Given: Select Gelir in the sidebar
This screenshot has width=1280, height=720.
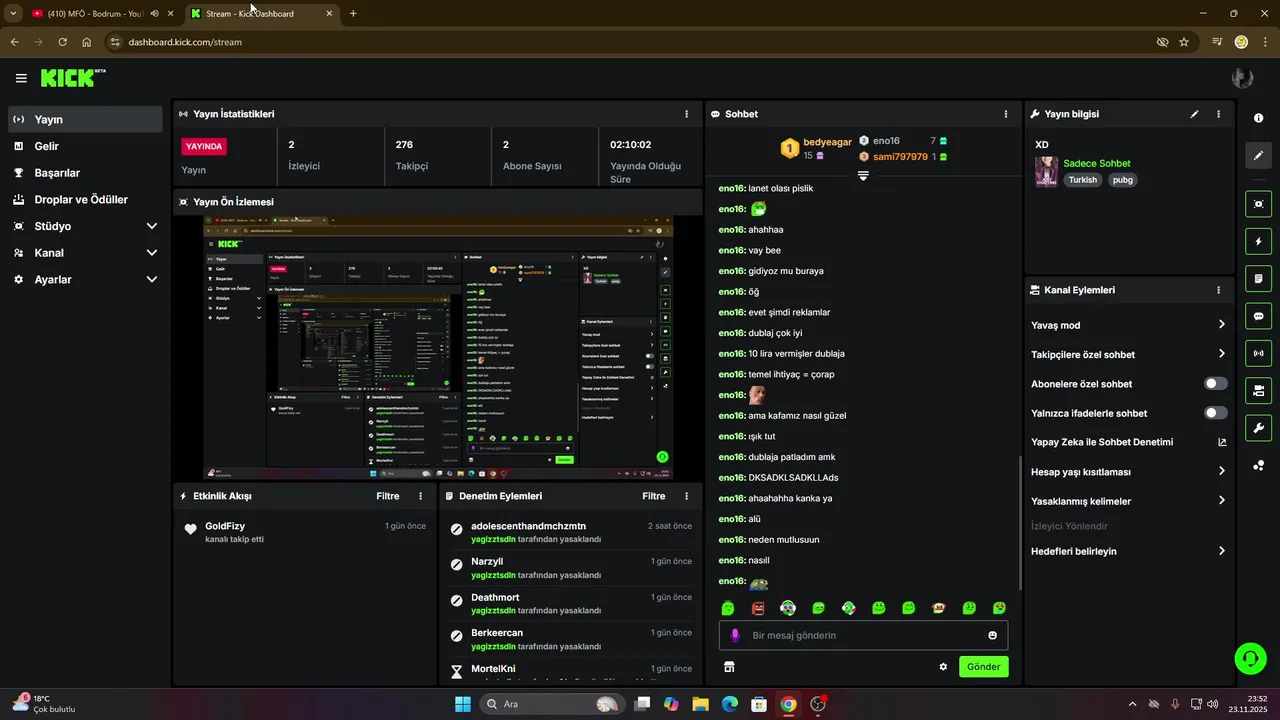Looking at the screenshot, I should pyautogui.click(x=85, y=146).
